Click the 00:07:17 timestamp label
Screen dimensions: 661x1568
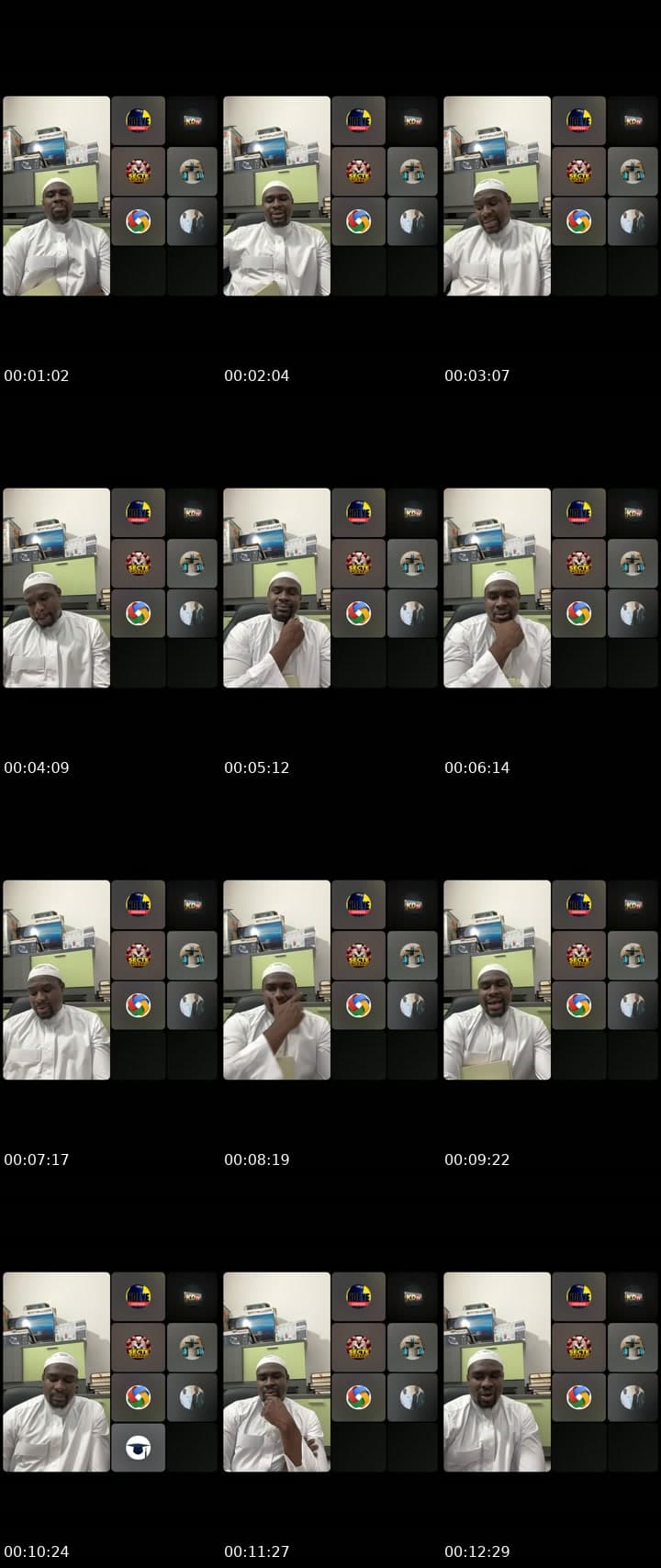[37, 1159]
